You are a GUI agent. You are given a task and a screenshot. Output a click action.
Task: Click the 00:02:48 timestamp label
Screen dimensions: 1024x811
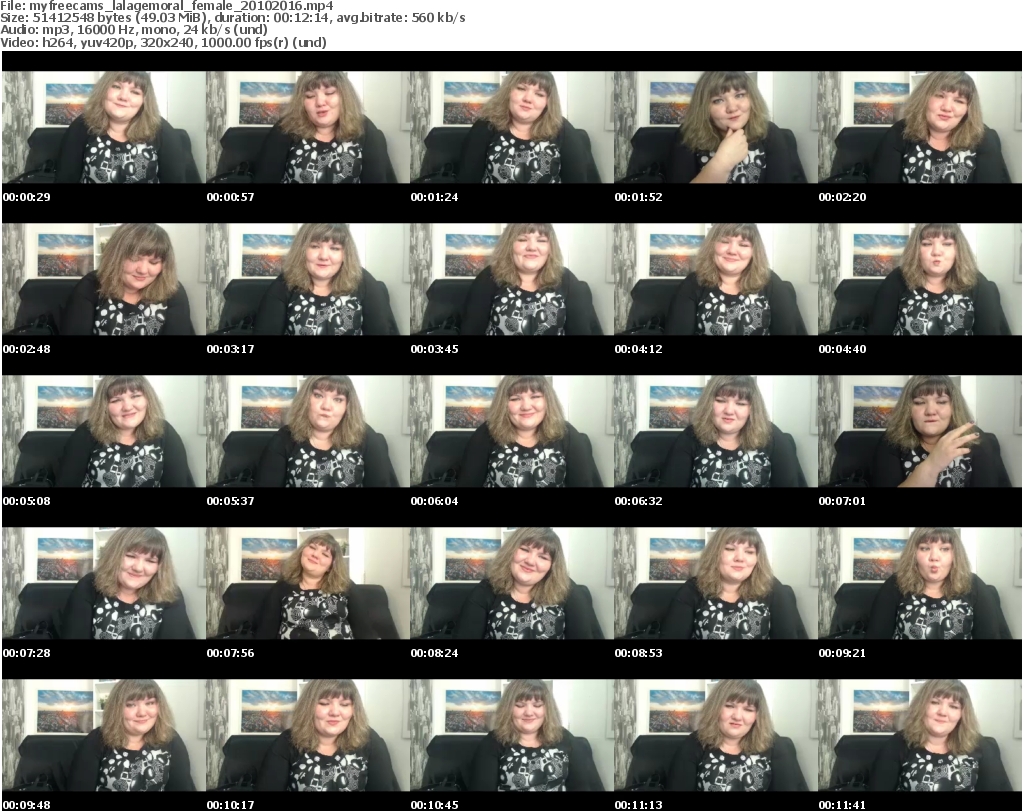click(x=27, y=349)
